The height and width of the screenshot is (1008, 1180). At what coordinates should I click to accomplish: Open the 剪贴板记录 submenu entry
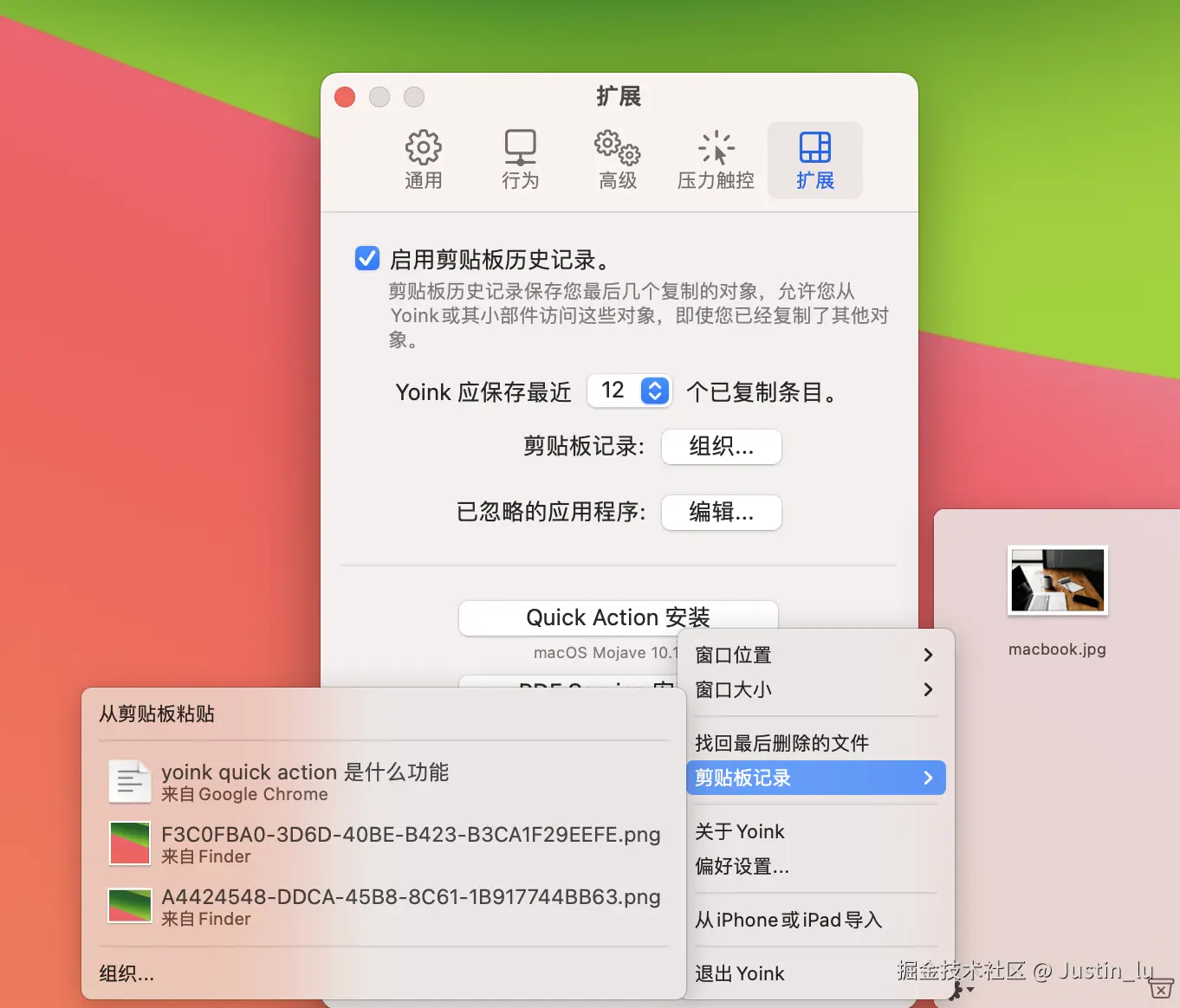tap(815, 778)
